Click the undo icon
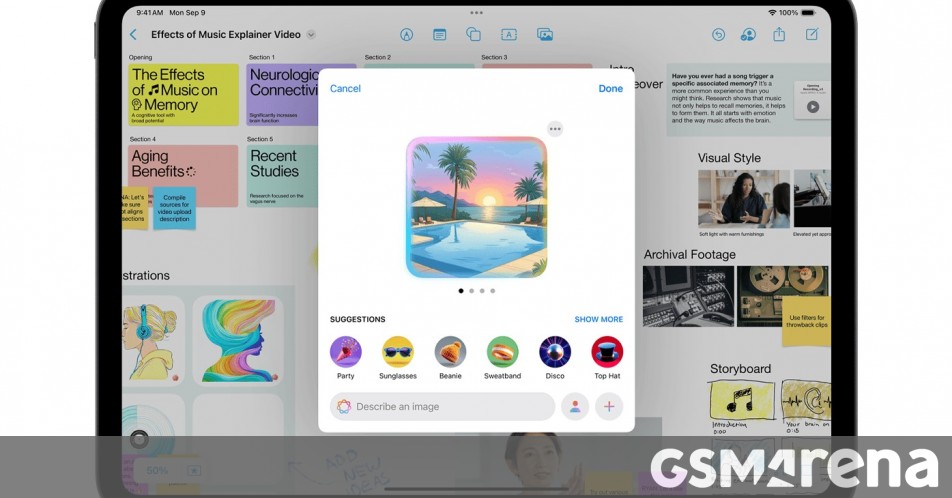Screen dimensions: 952x498 coord(718,35)
